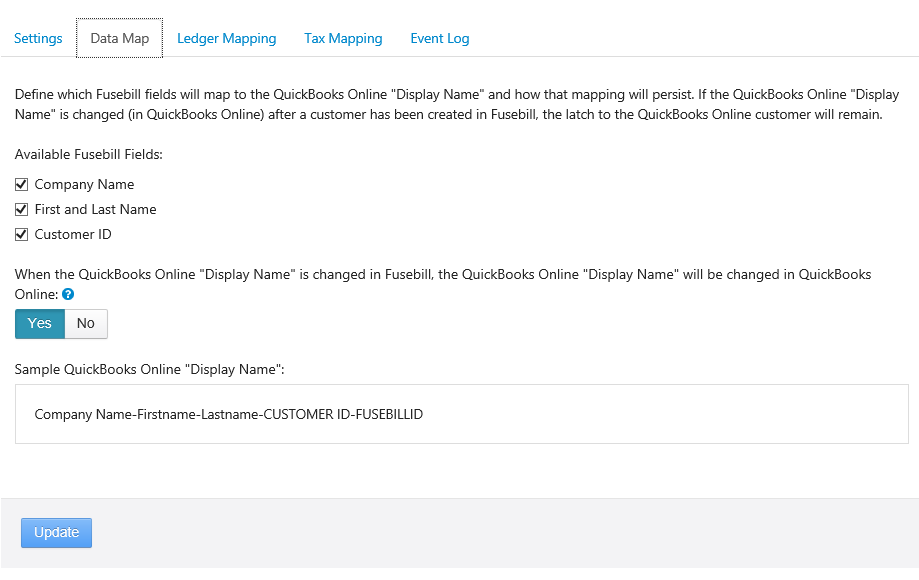Open the Settings tab
Screen dimensions: 919x580
coord(38,39)
